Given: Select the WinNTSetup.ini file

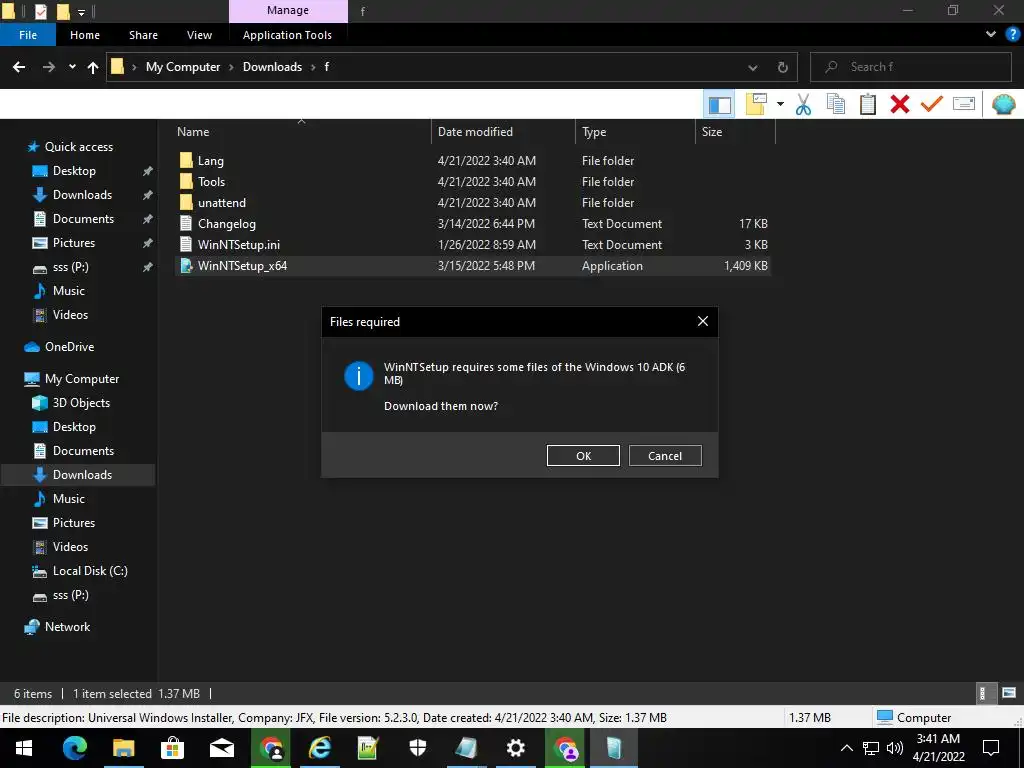Looking at the screenshot, I should coord(473,244).
